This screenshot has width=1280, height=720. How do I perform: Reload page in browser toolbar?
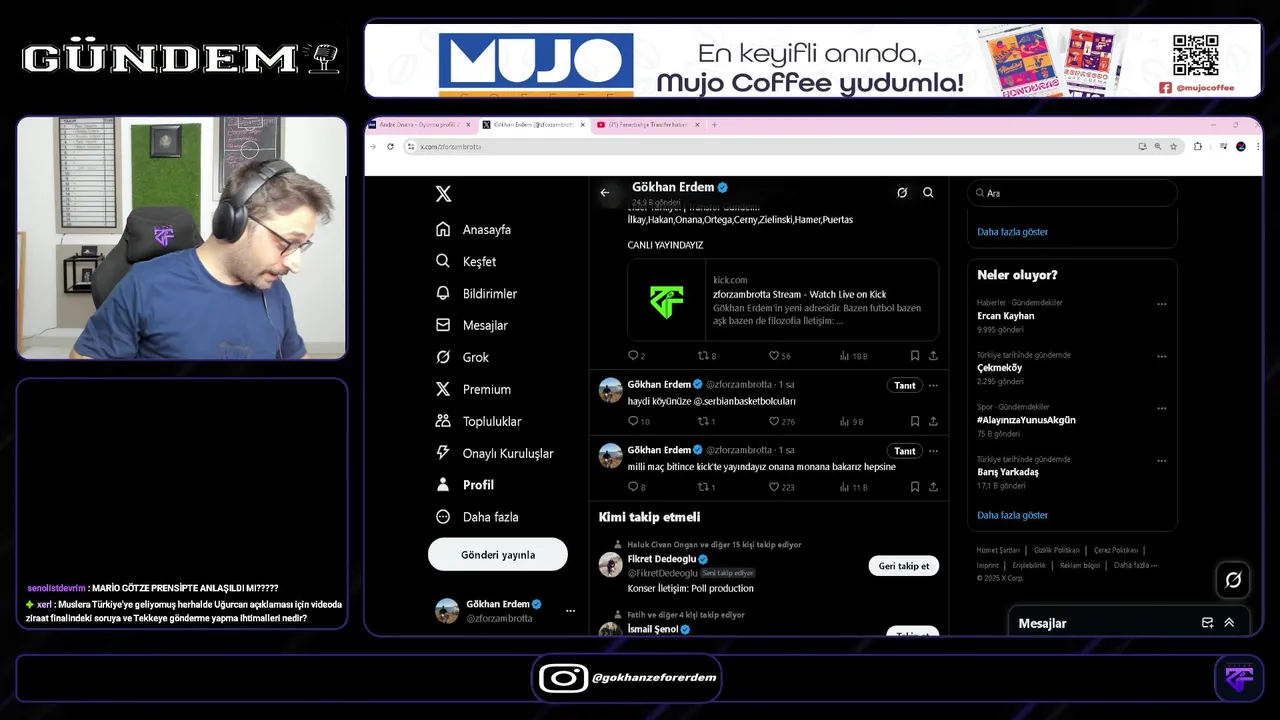[x=390, y=147]
